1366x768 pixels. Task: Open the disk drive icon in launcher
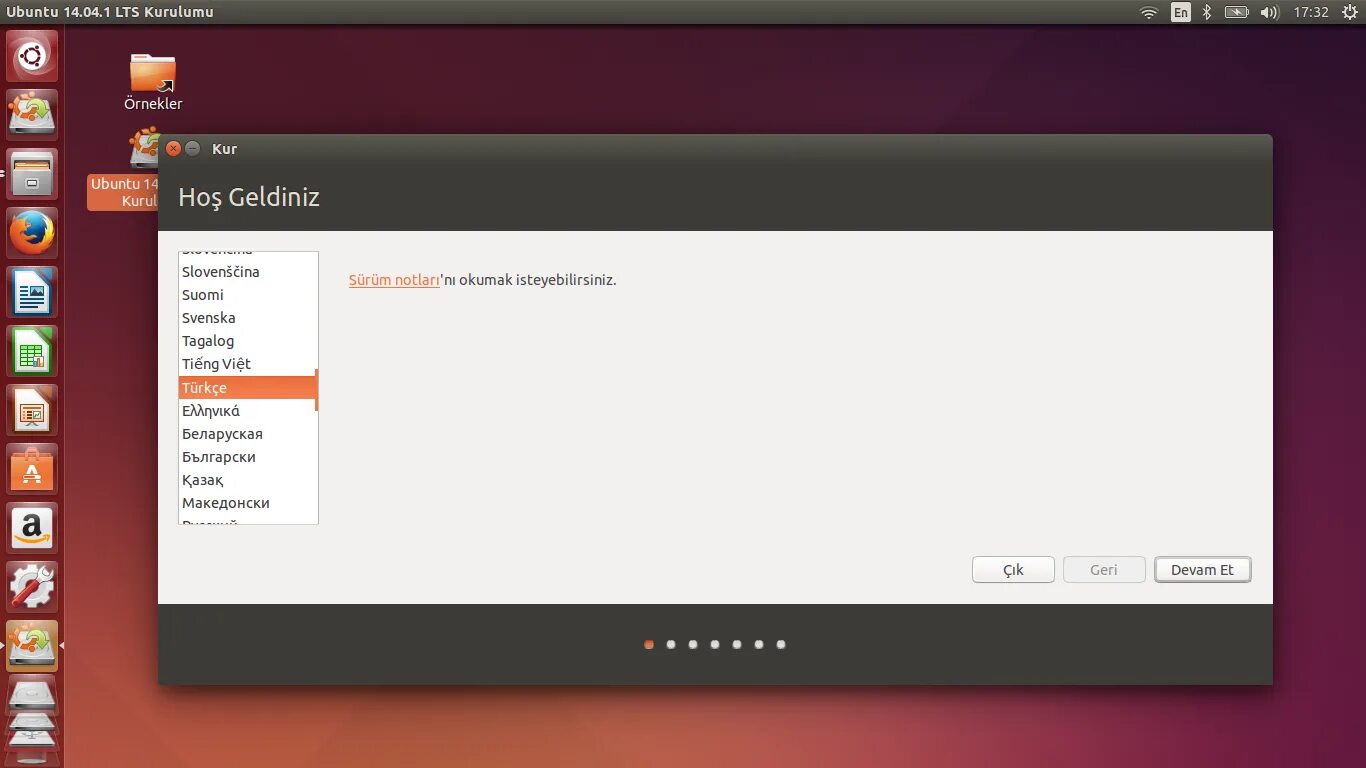click(x=32, y=695)
